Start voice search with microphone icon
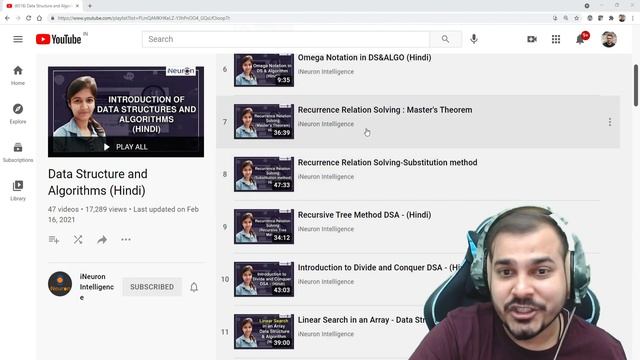This screenshot has height=360, width=640. (473, 39)
